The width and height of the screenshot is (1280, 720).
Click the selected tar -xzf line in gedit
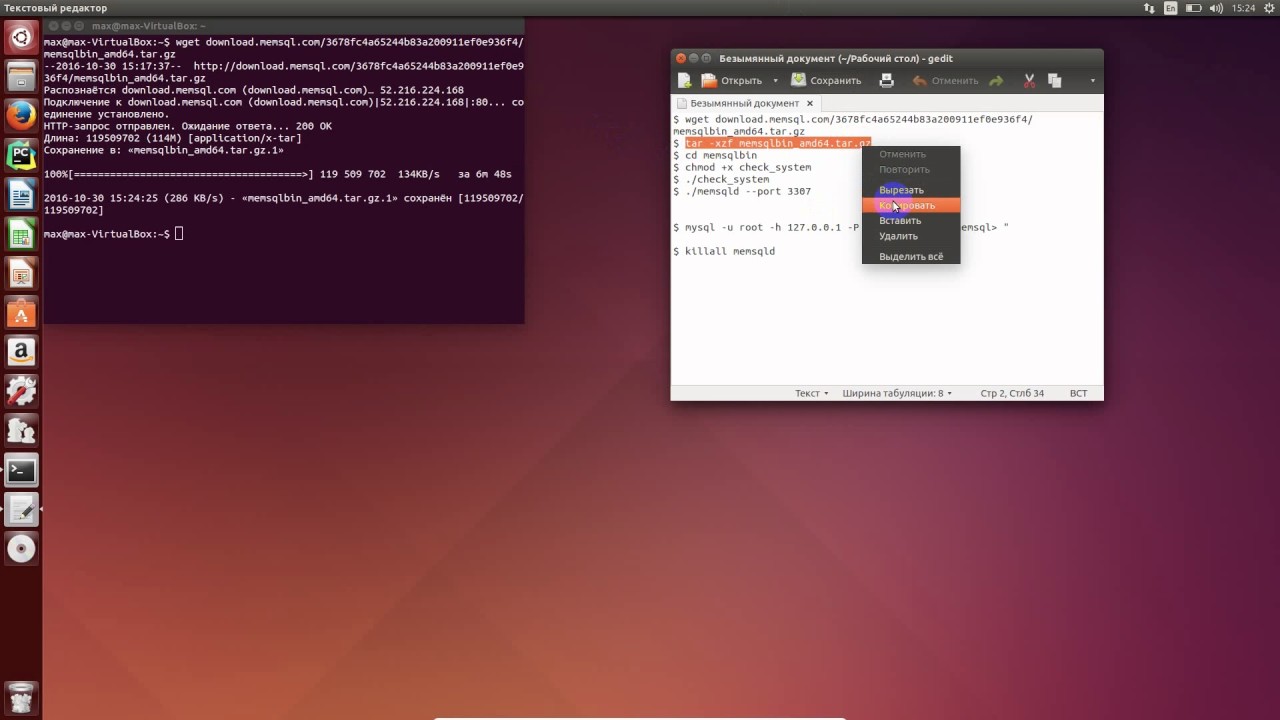point(778,143)
